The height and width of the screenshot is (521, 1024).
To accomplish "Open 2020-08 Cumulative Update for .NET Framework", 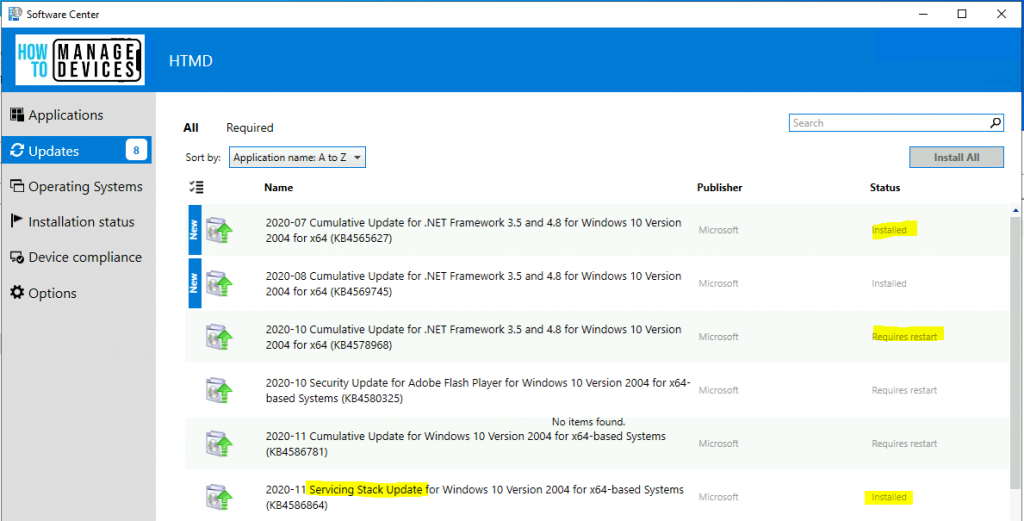I will pyautogui.click(x=473, y=283).
